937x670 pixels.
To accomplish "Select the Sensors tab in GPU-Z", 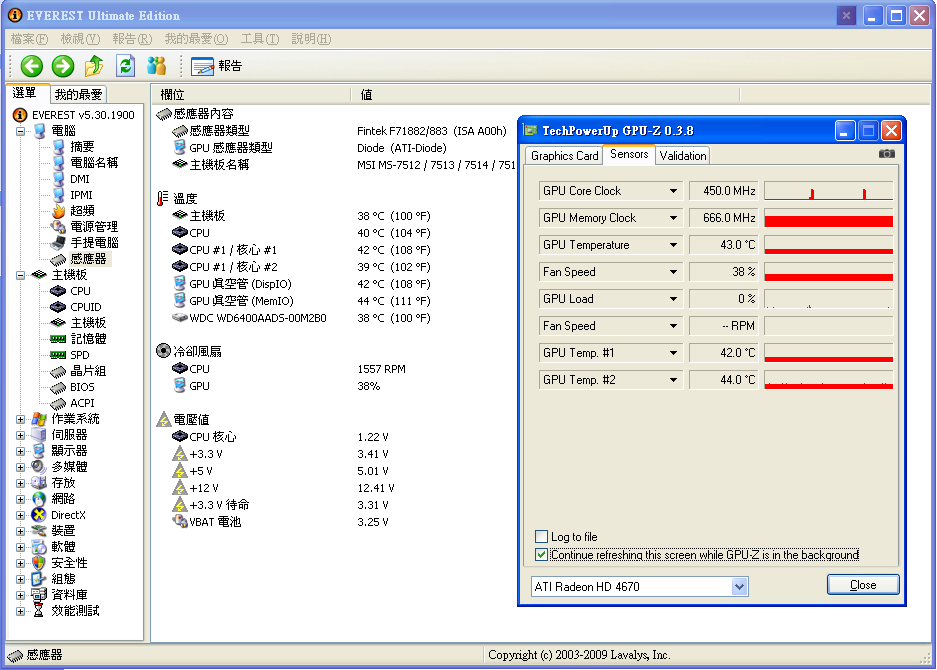I will (x=629, y=154).
